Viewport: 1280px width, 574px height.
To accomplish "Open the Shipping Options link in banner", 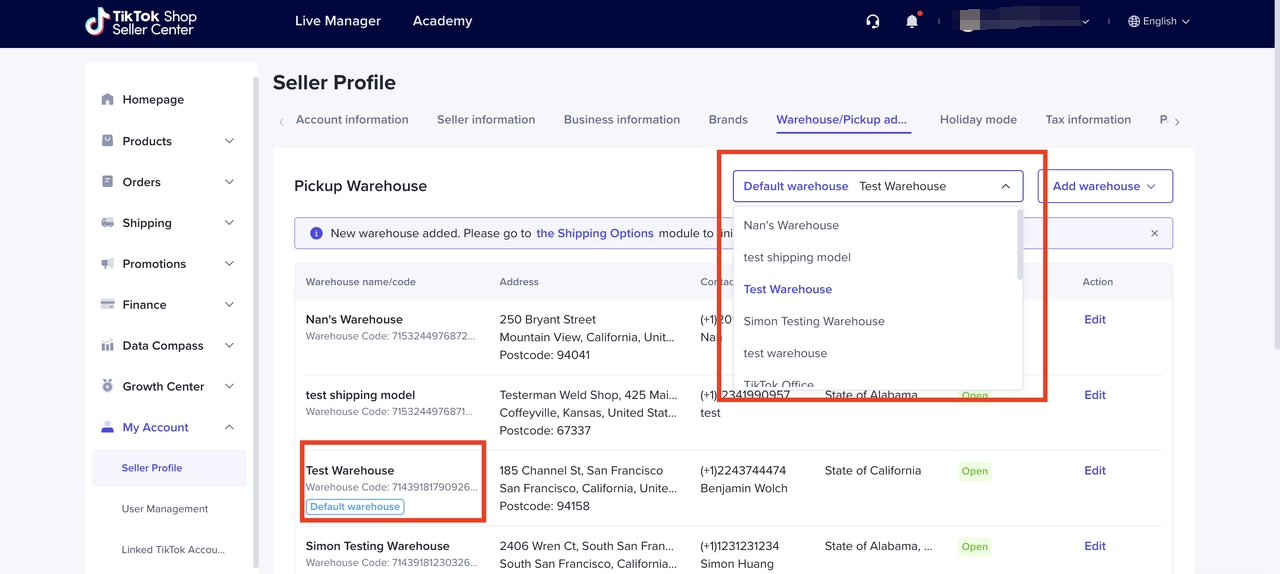I will coord(594,233).
